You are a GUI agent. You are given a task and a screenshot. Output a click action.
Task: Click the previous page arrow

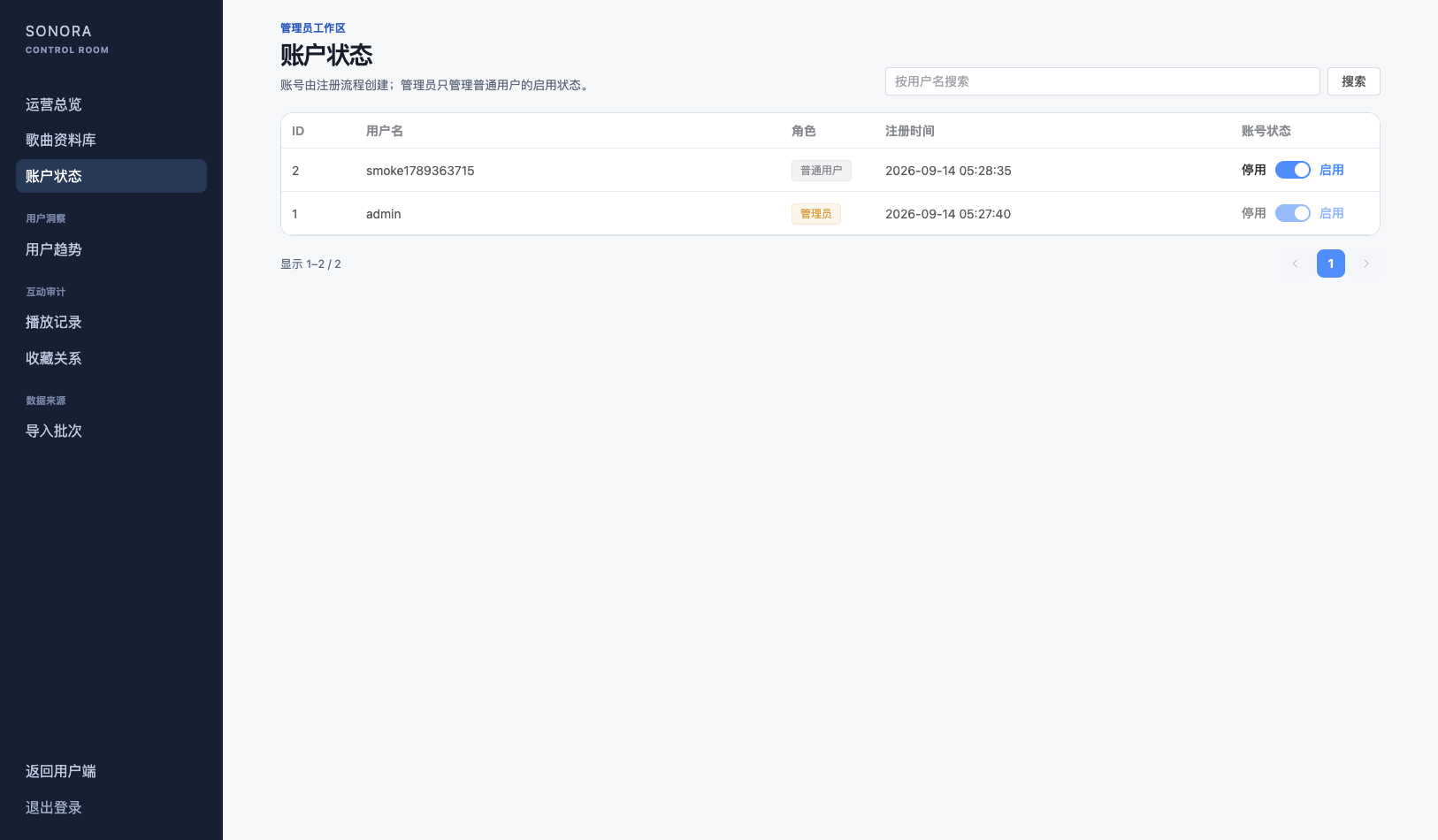pos(1295,263)
